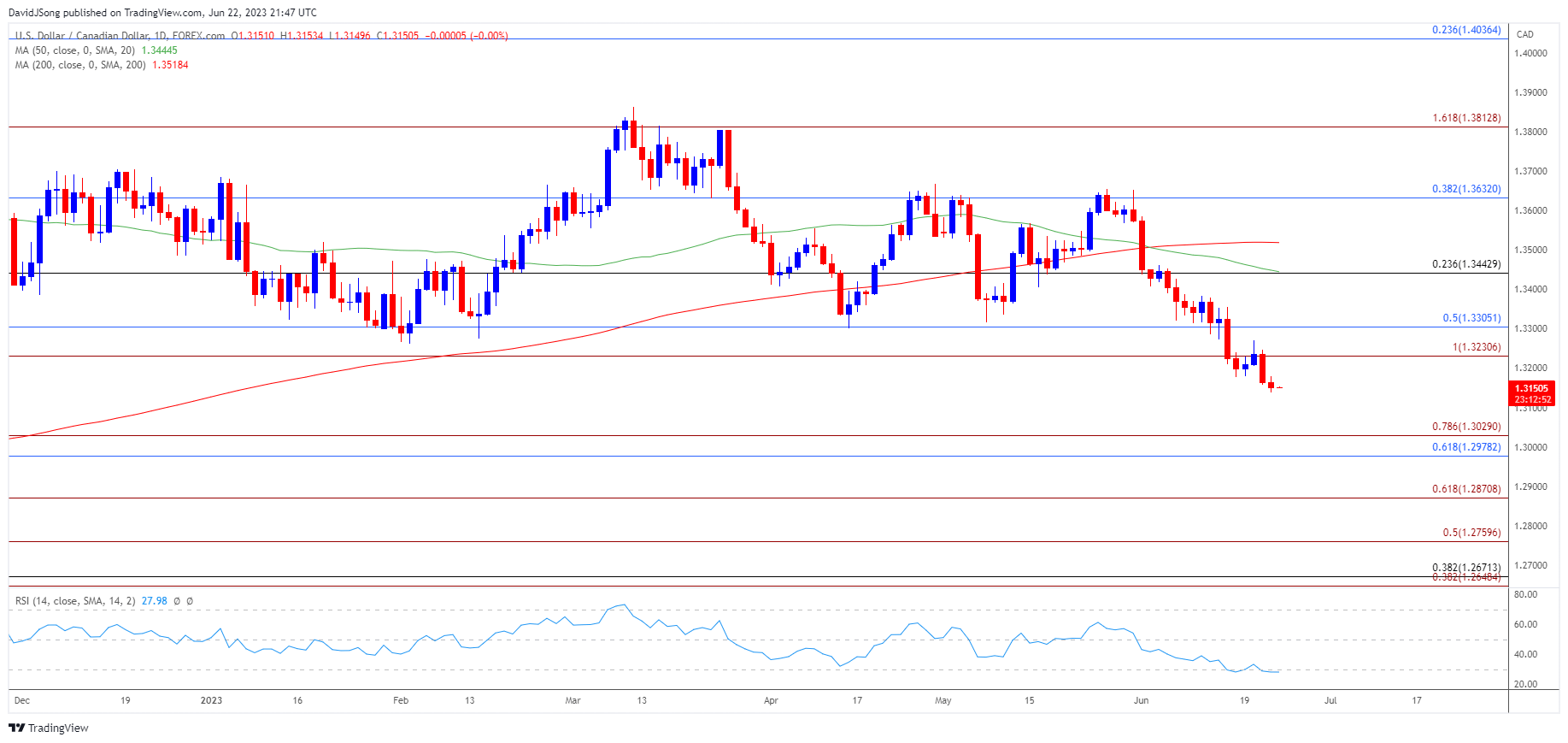Click 1.37000 on the price axis
Screen dimensions: 1568x743
pos(1530,171)
